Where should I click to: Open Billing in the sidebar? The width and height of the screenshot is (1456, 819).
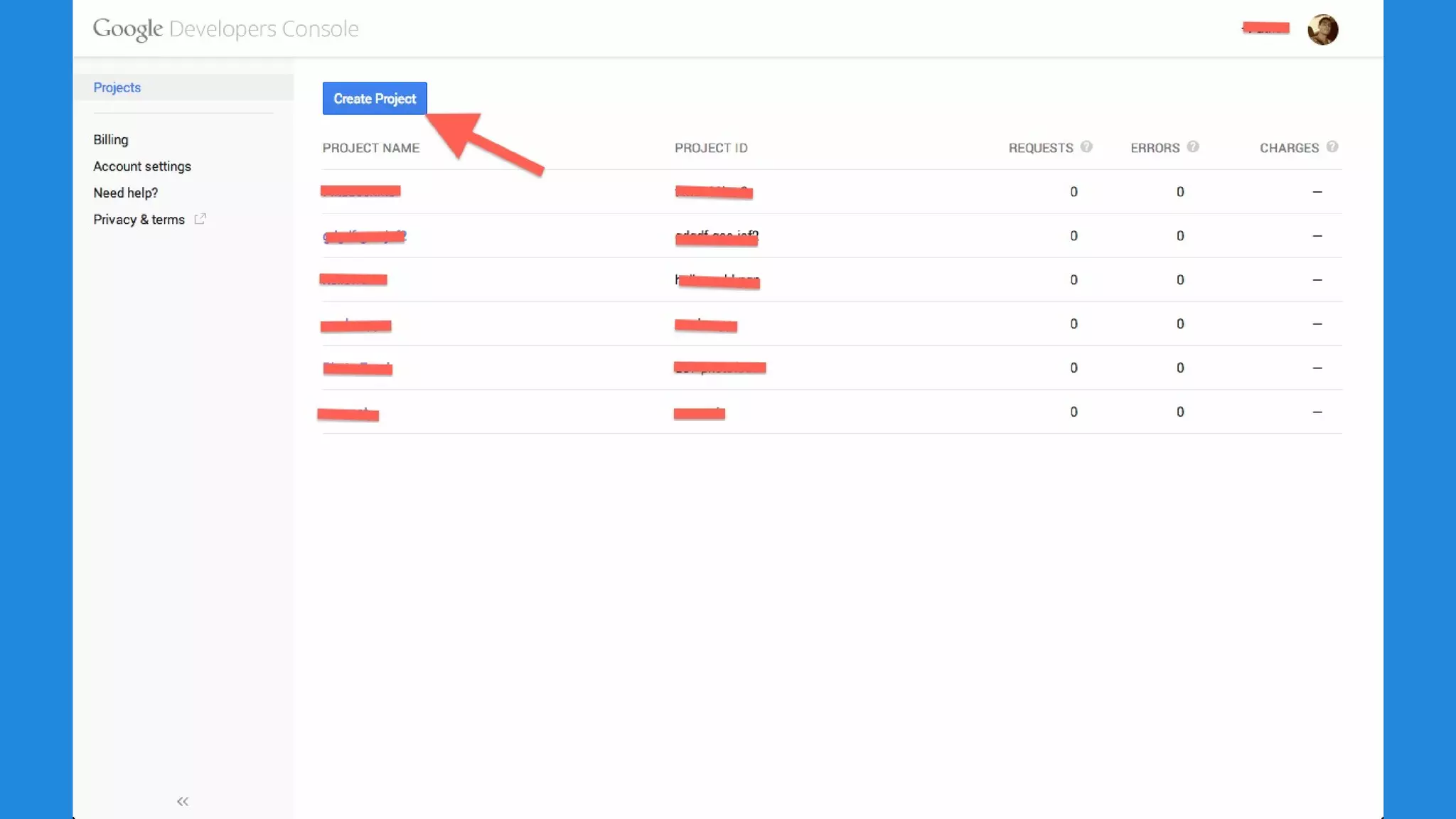point(111,139)
